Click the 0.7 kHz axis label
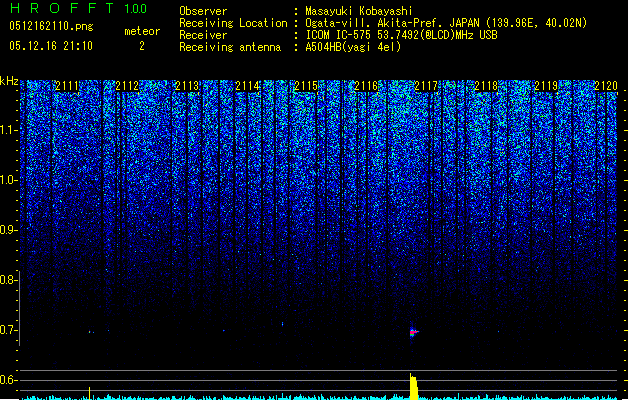The image size is (629, 400). [x=8, y=330]
